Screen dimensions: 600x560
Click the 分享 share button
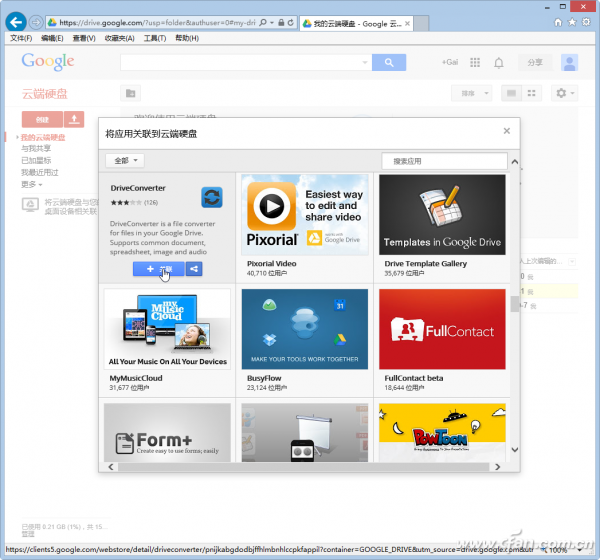click(x=535, y=62)
